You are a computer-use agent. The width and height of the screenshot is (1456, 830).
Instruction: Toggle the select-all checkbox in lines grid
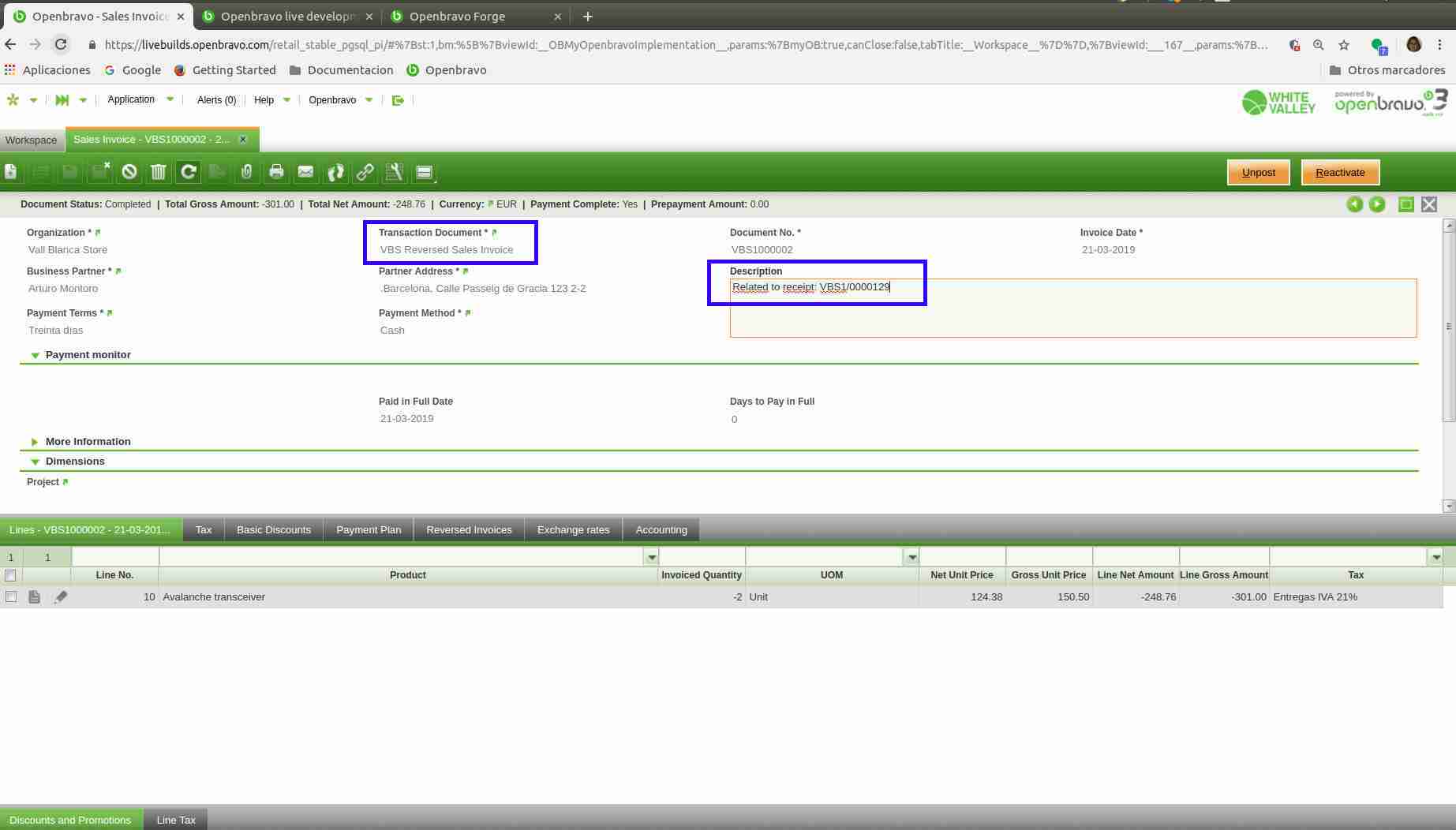[x=11, y=575]
